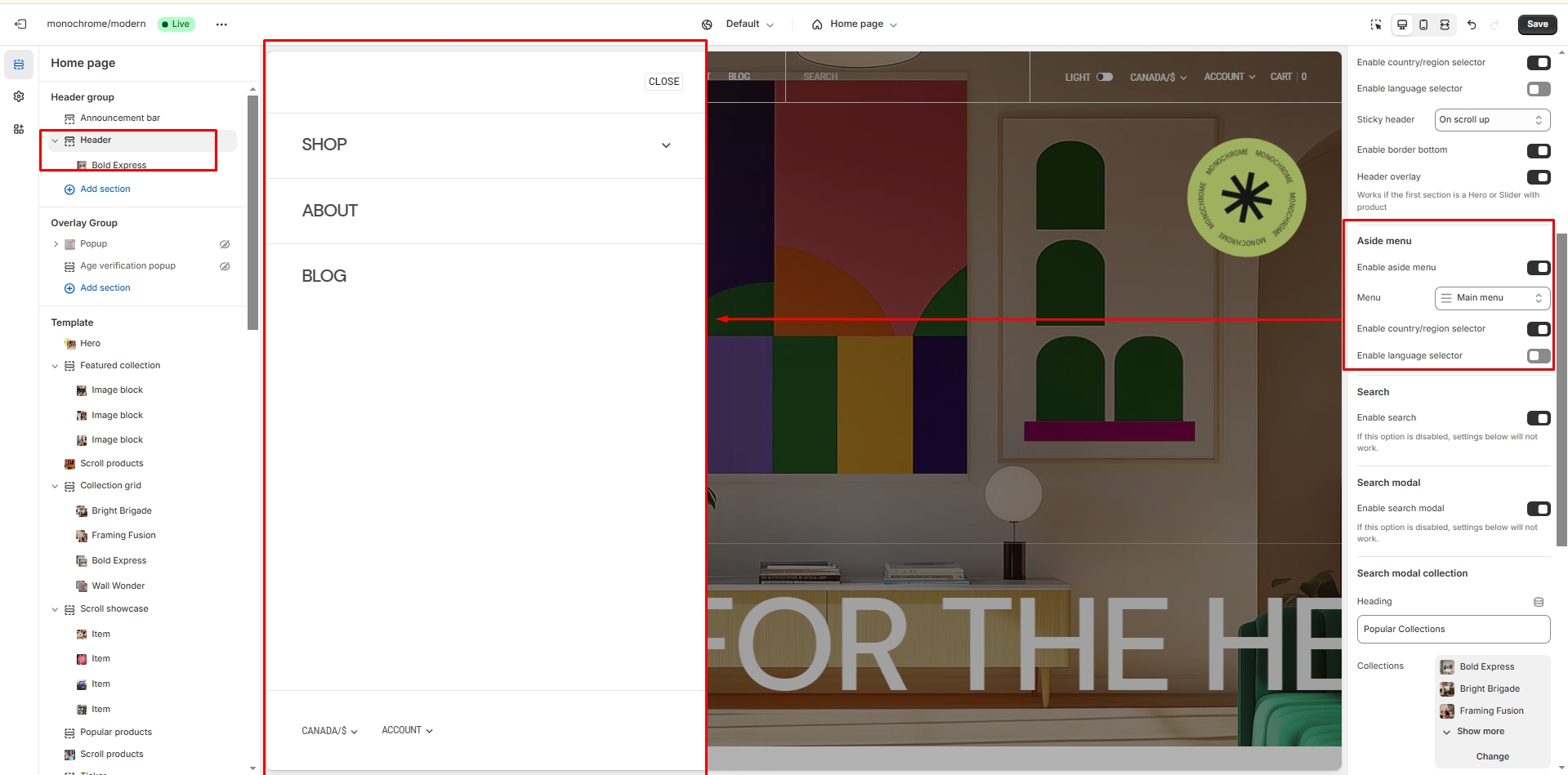Click the plus icon under Header group

pyautogui.click(x=69, y=189)
